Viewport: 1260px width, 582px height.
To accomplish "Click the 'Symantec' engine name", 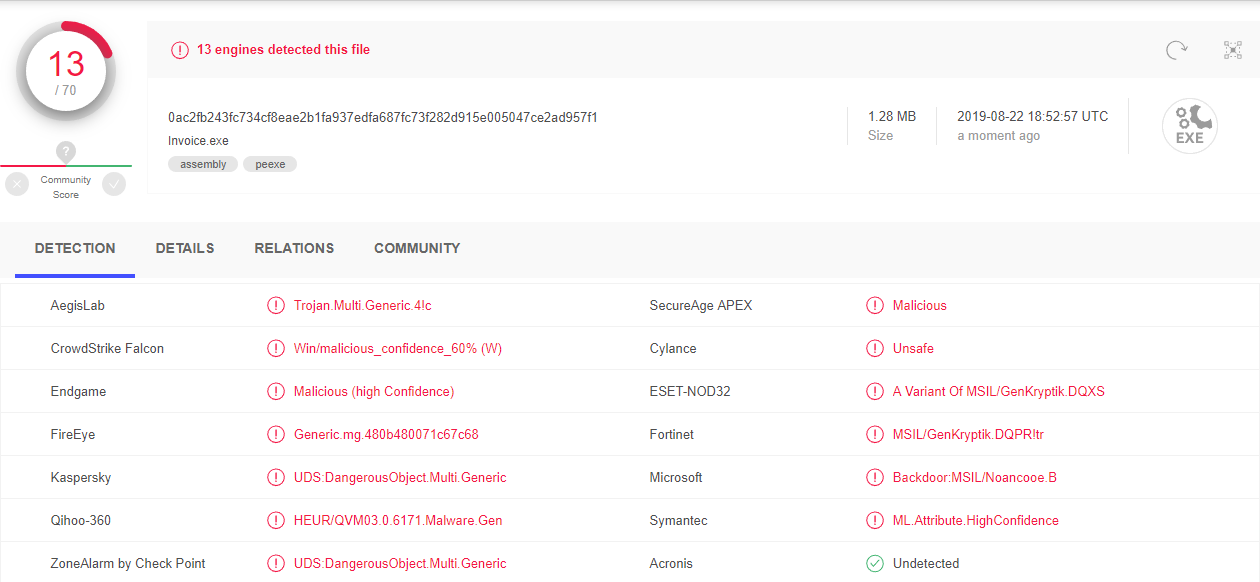I will (678, 521).
